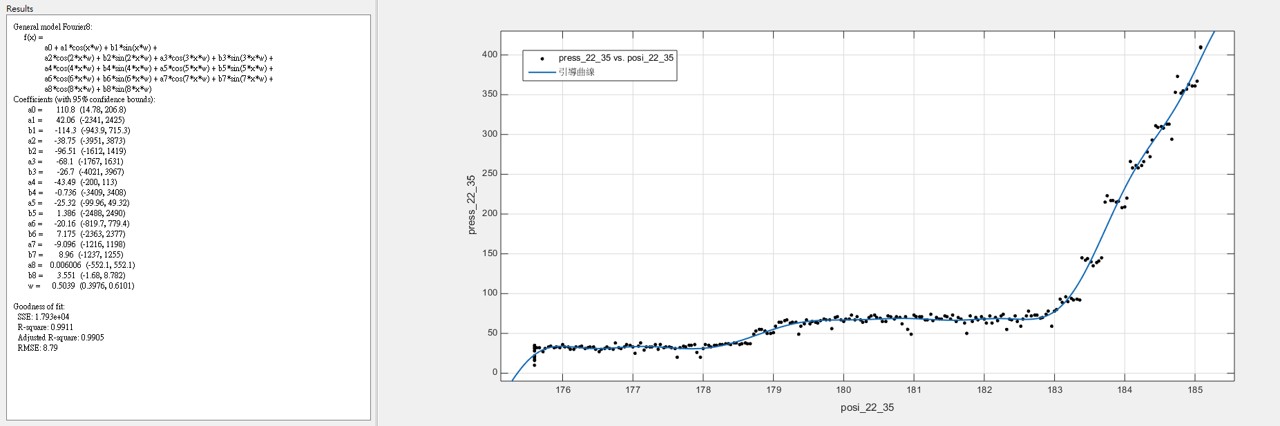Click the divider between Results and plot

click(376, 213)
